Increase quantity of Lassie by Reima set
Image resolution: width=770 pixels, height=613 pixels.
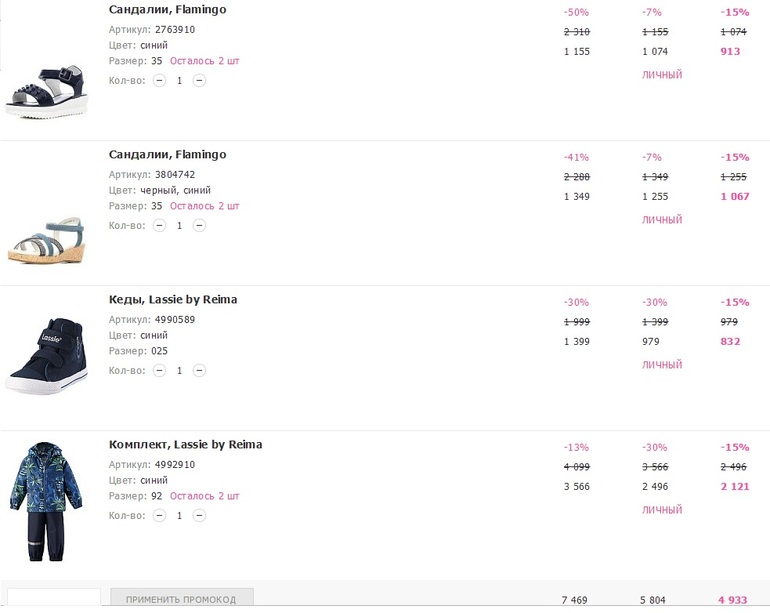199,515
